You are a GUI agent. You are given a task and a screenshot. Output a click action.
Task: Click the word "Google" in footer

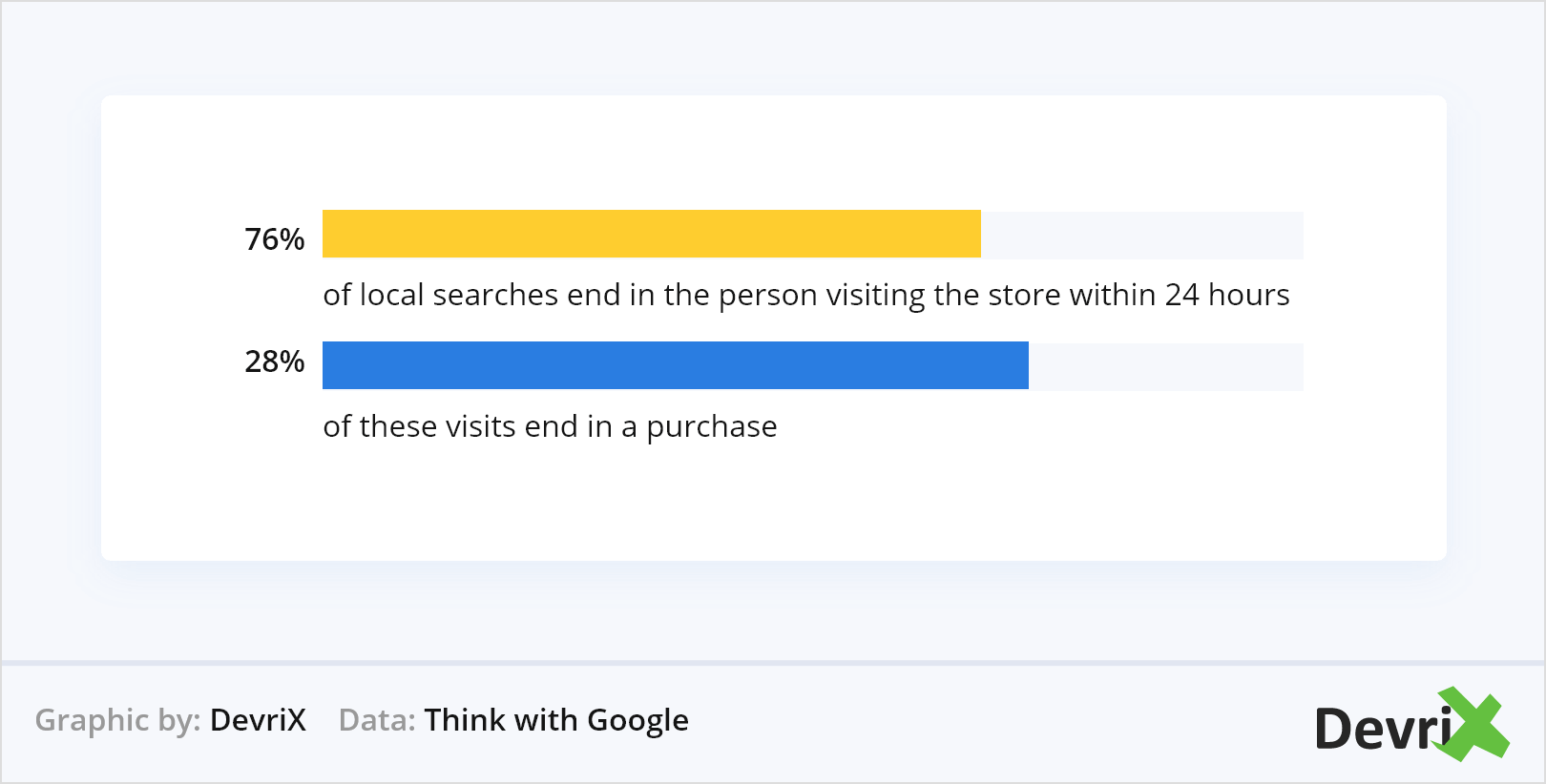coord(637,720)
